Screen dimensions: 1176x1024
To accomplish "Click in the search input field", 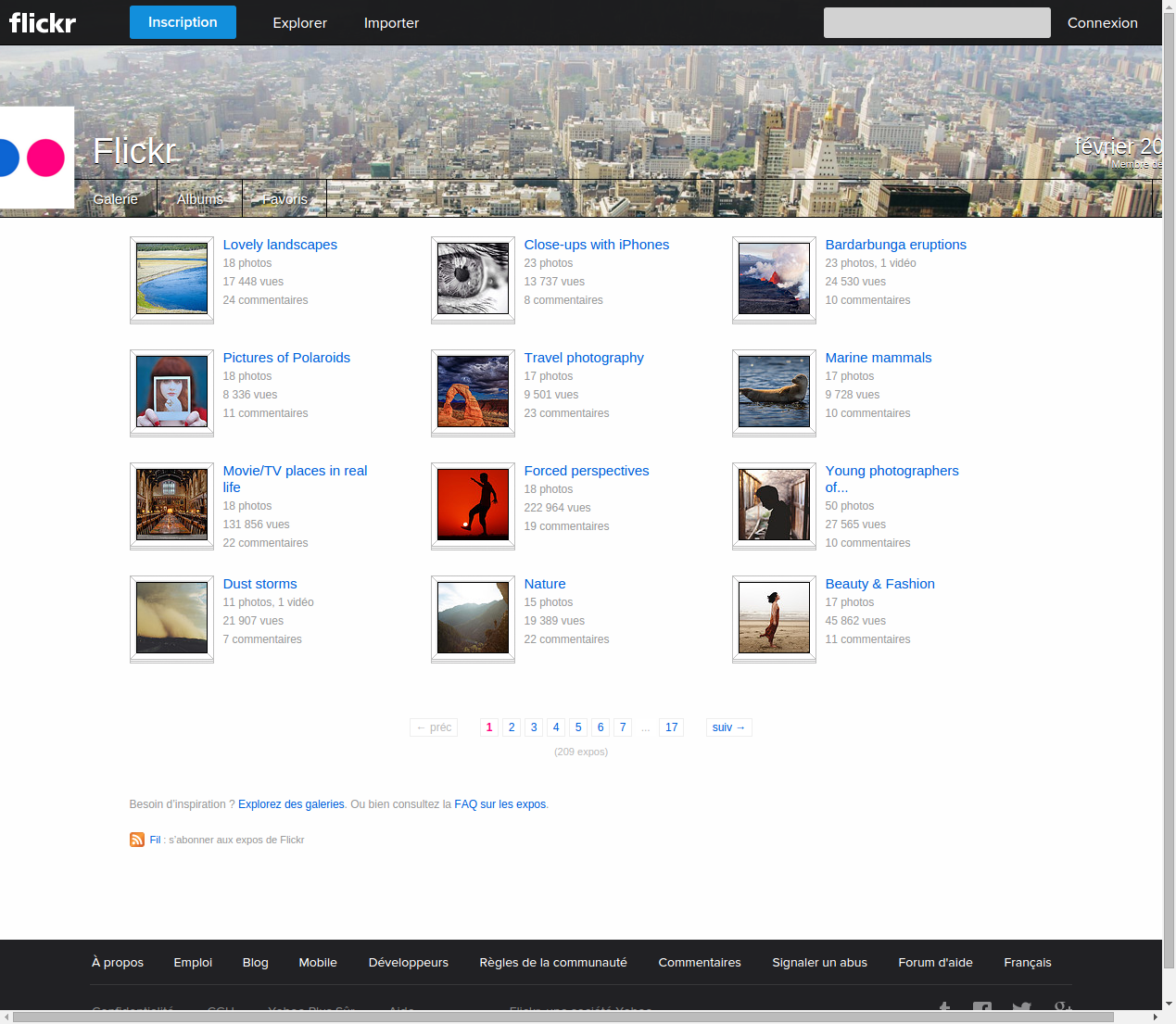I will (x=936, y=23).
